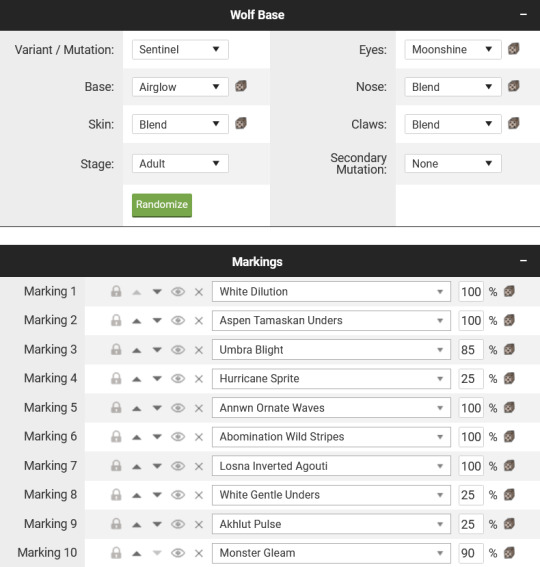Move Marking 7 down using the arrow
540x567 pixels.
157,466
